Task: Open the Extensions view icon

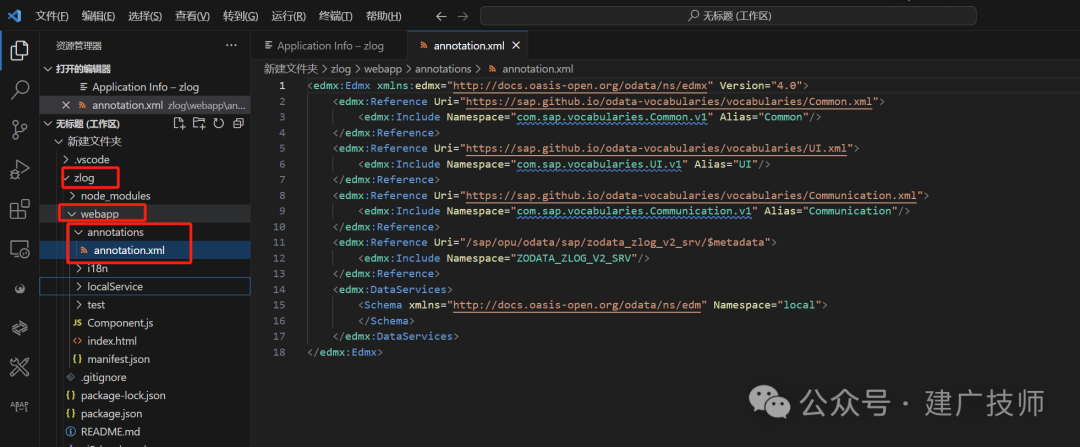Action: [x=20, y=209]
